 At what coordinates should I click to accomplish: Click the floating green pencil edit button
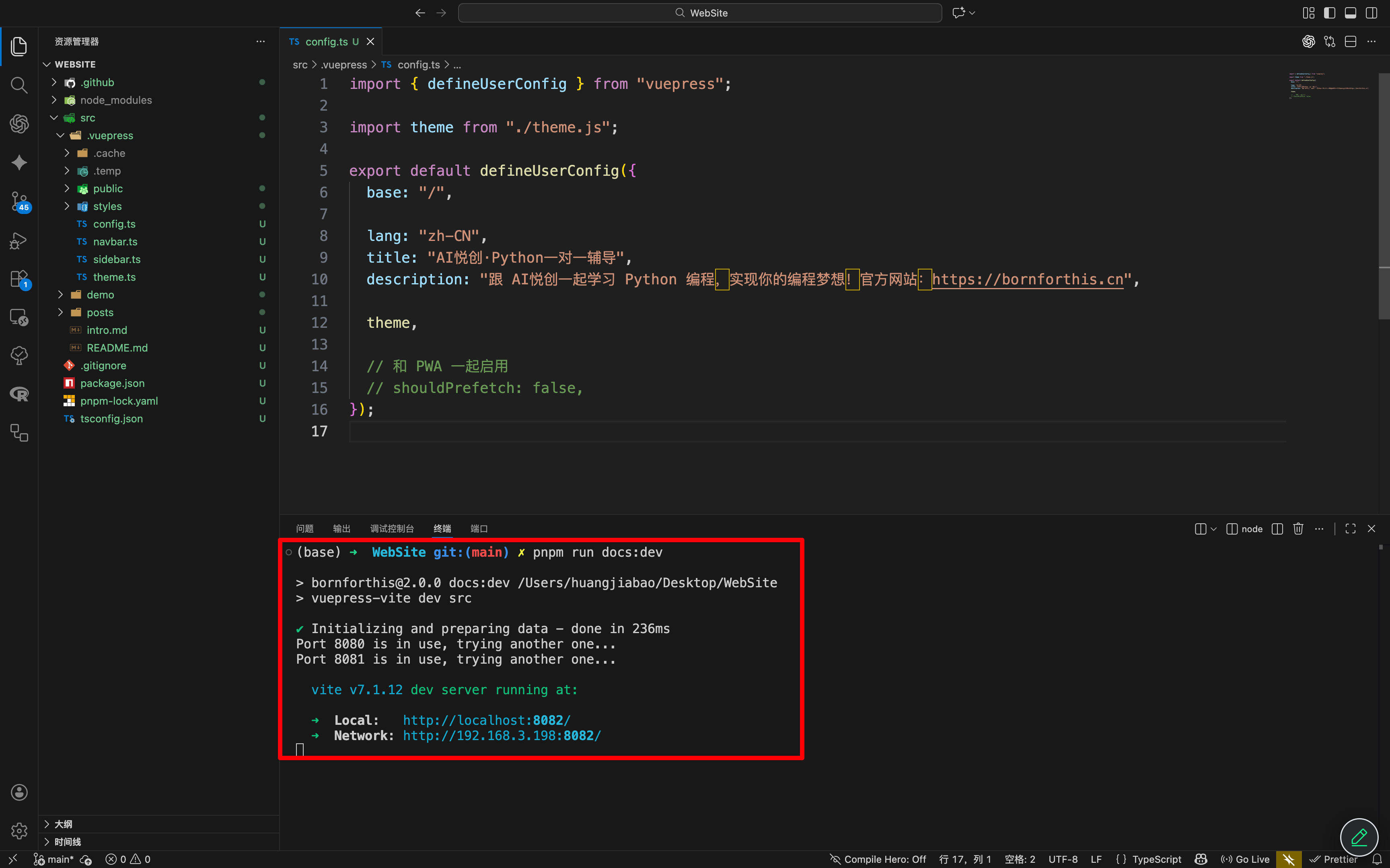click(x=1359, y=837)
